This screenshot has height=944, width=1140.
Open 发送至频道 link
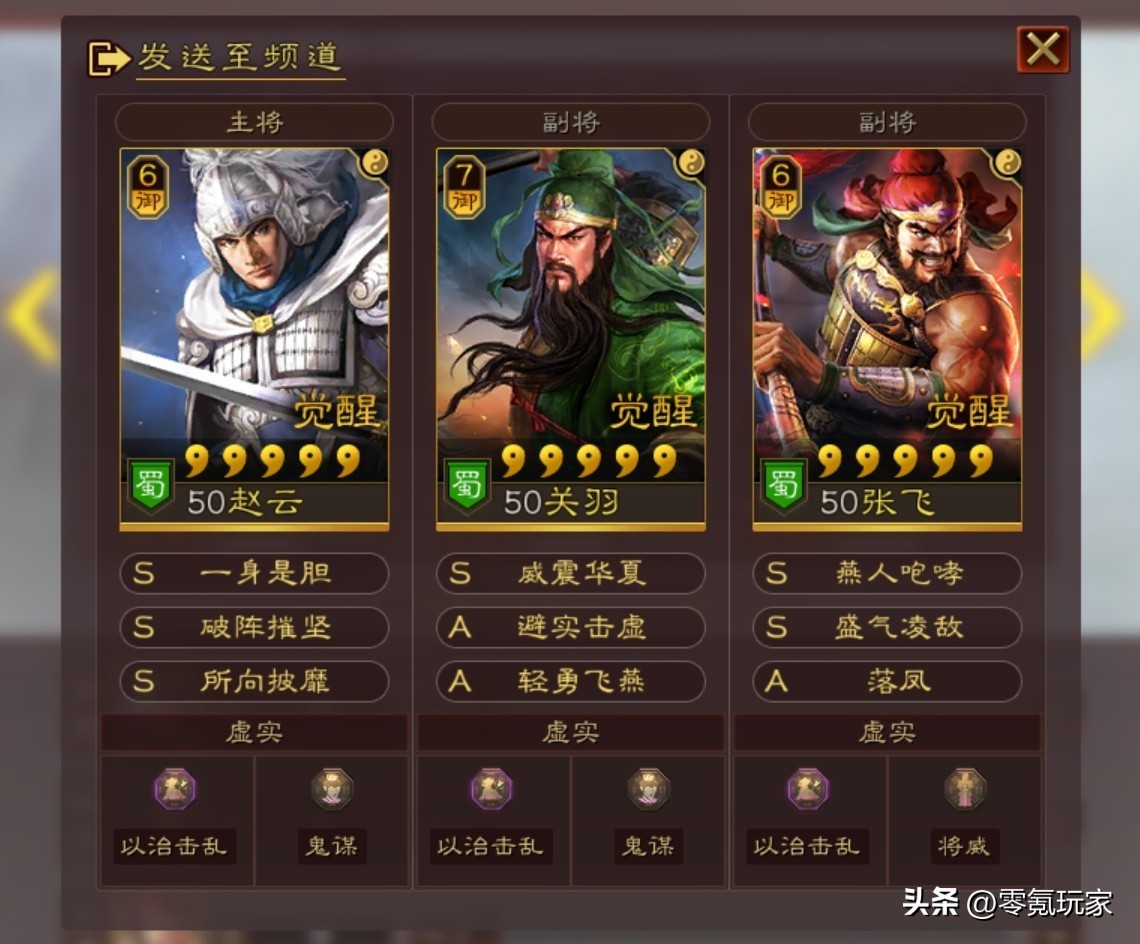point(239,57)
